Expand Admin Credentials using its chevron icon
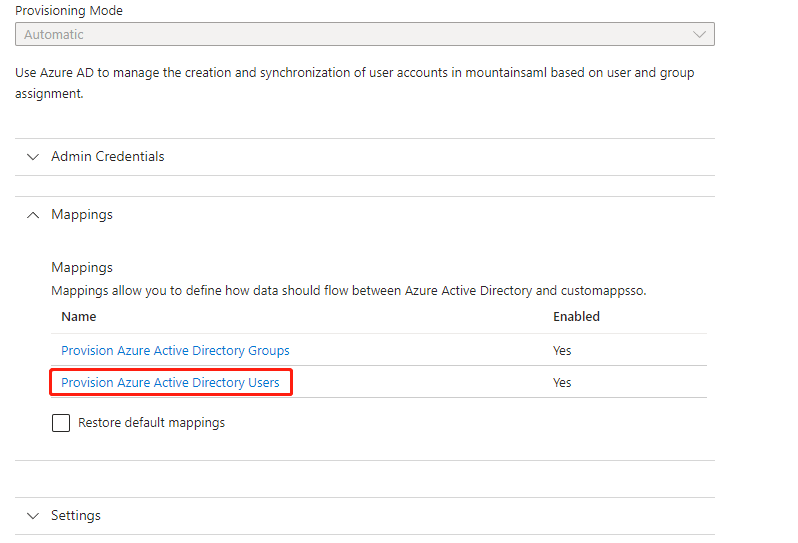Viewport: 798px width, 543px height. (33, 157)
